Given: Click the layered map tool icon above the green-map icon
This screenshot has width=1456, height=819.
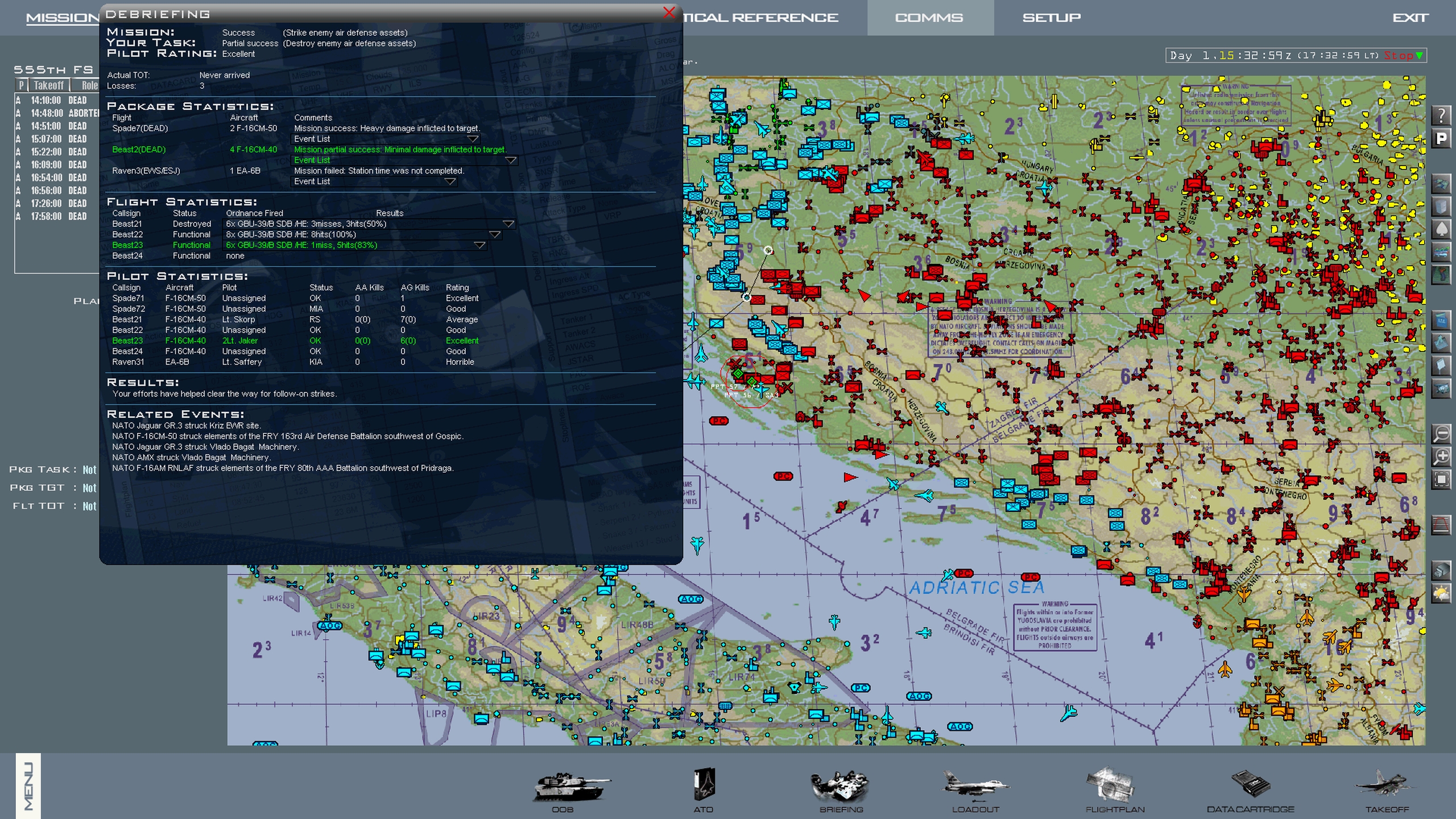Looking at the screenshot, I should point(1441,253).
